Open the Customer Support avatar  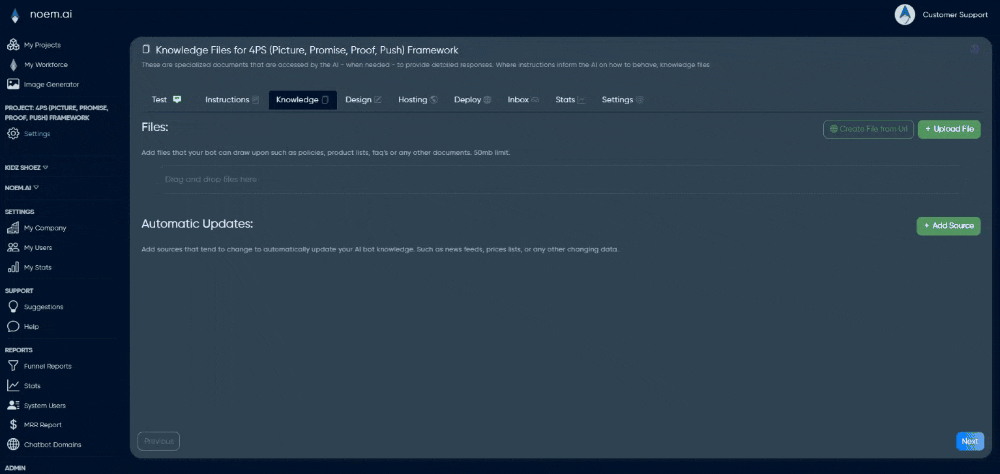[905, 14]
